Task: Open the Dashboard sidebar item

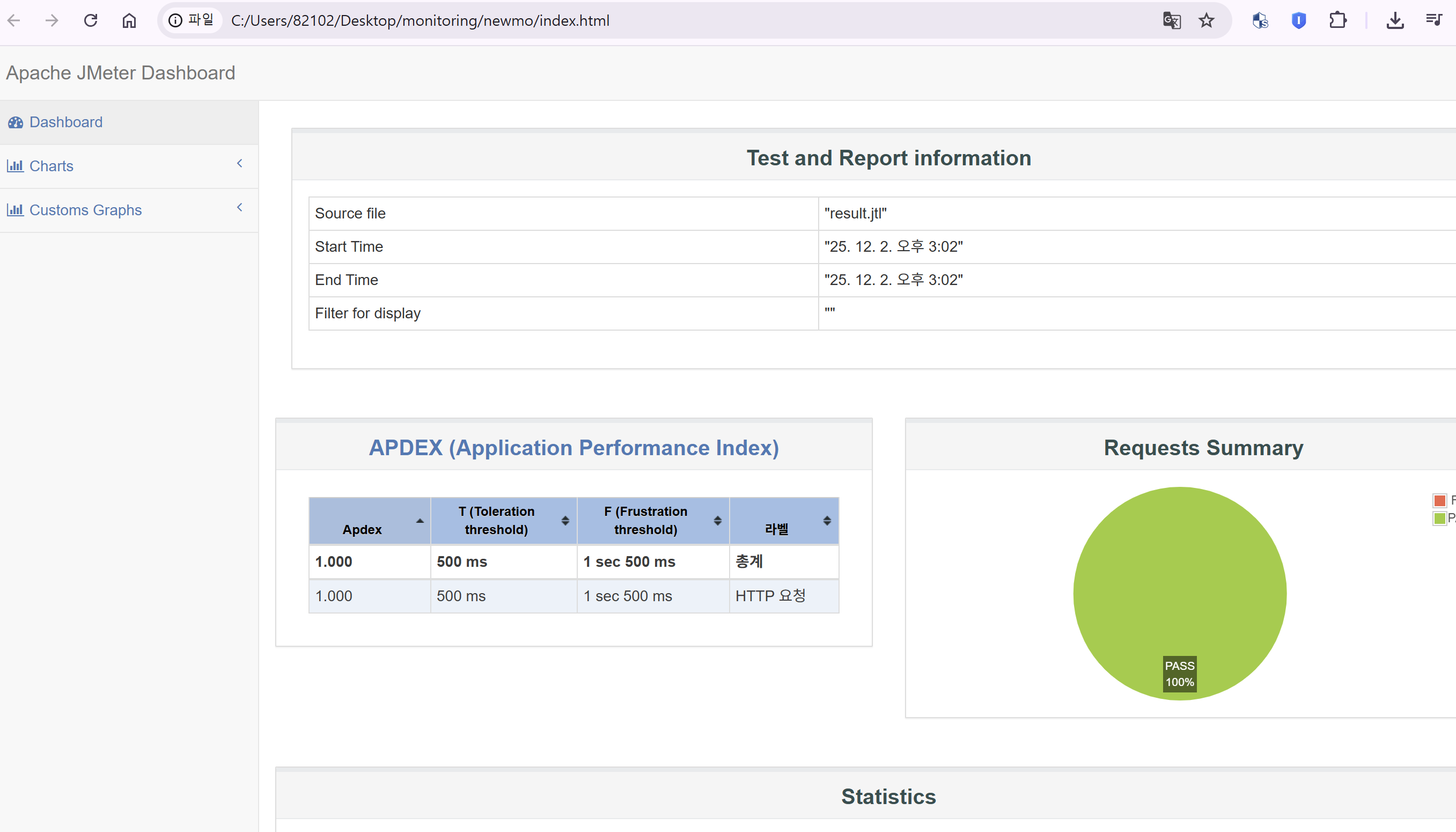Action: tap(65, 122)
